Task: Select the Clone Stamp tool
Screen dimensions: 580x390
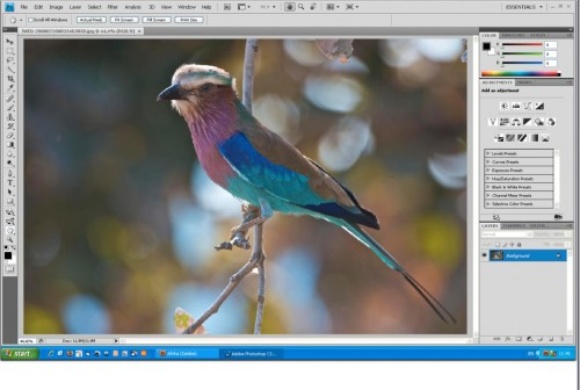Action: pos(10,117)
